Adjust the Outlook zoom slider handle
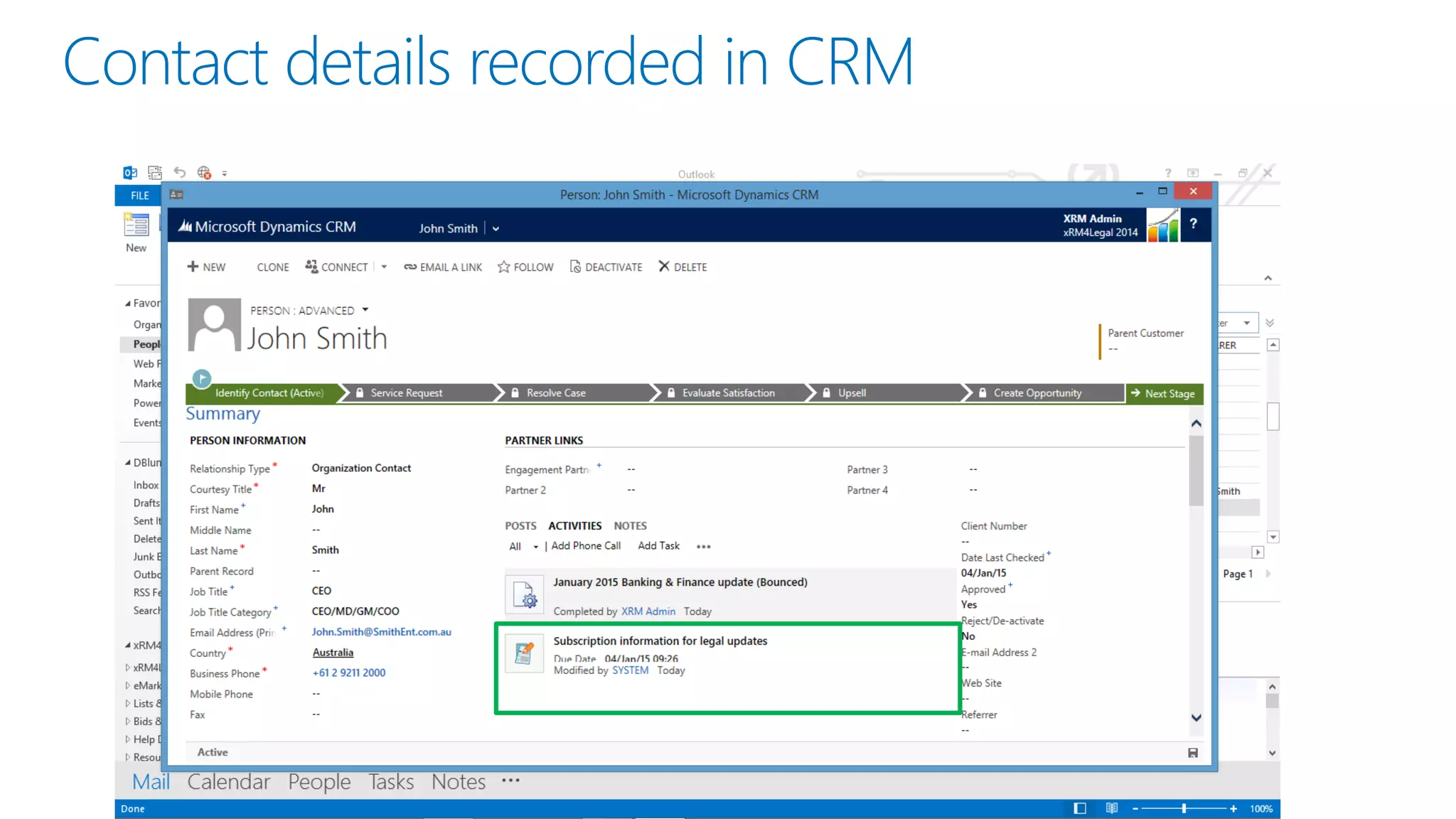Viewport: 1456px width, 819px height. click(1184, 809)
